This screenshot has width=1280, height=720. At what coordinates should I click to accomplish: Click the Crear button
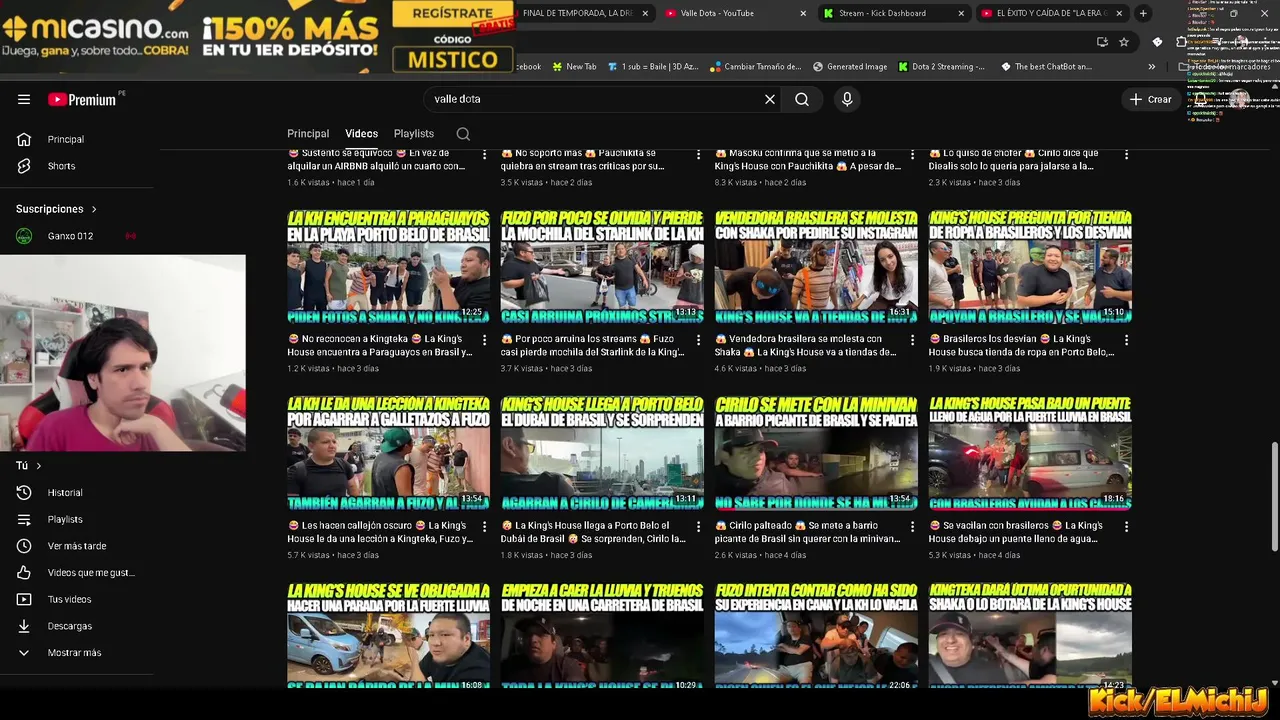(1150, 99)
